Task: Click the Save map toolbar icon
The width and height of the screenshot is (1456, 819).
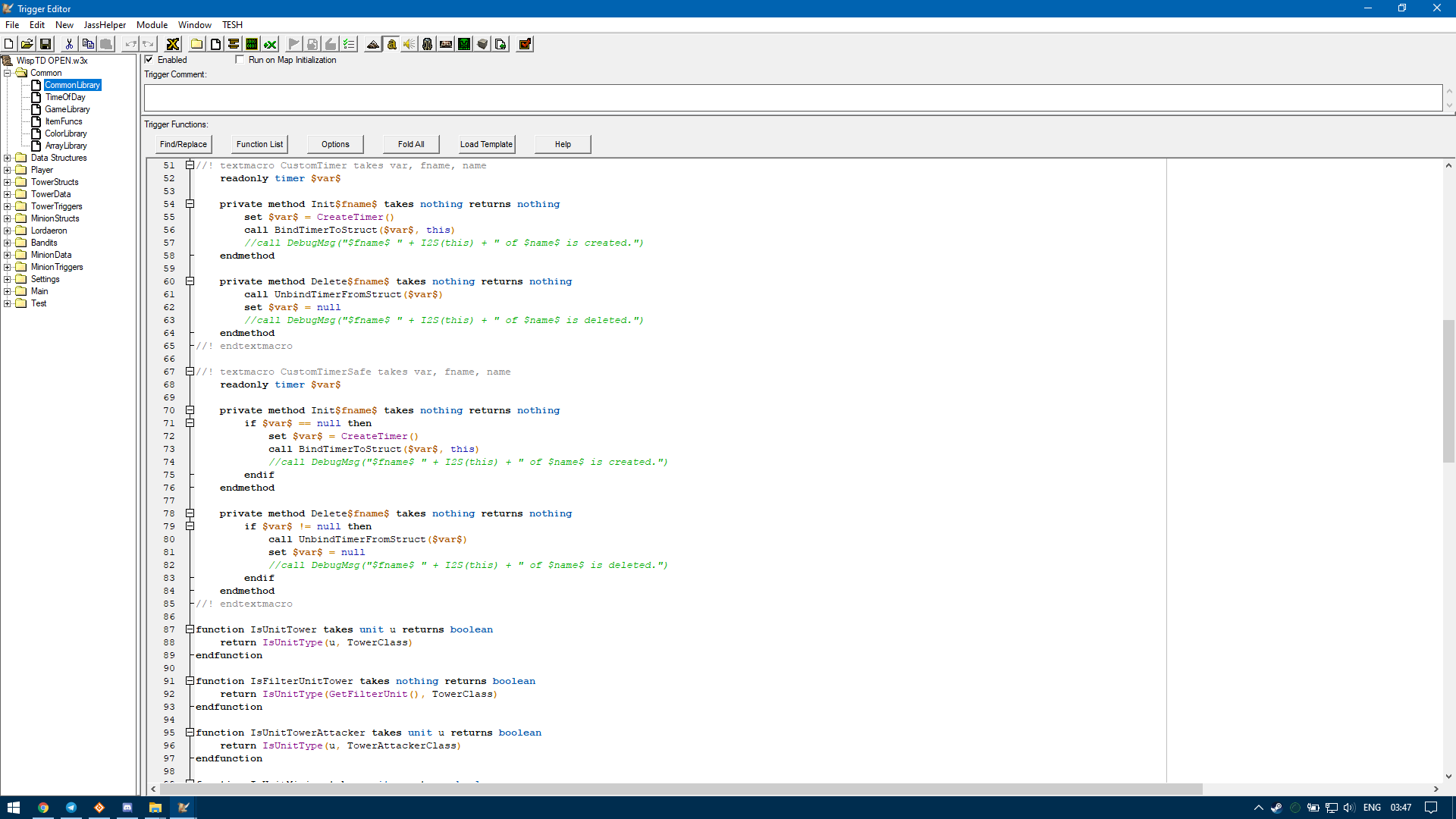Action: coord(45,44)
